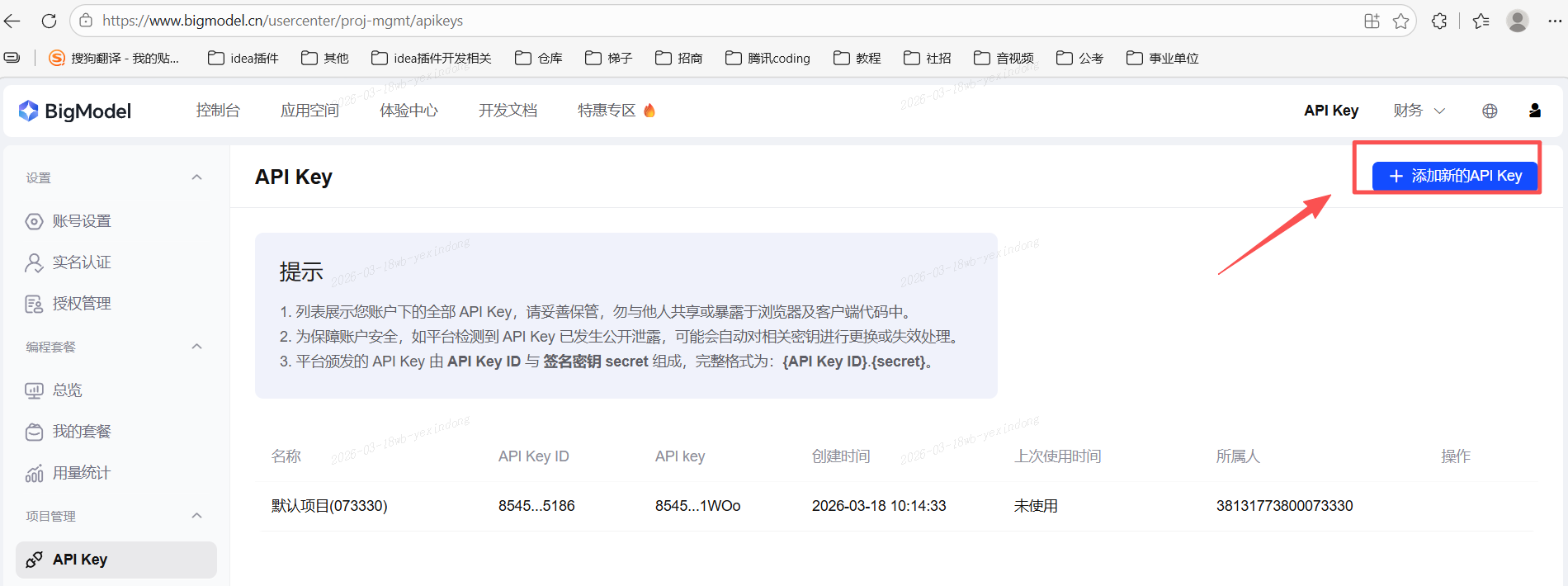This screenshot has width=1568, height=586.
Task: Select API Key in left sidebar
Action: (x=116, y=560)
